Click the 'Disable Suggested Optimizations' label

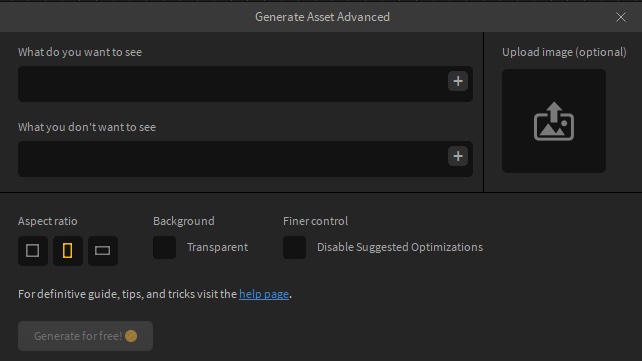400,247
